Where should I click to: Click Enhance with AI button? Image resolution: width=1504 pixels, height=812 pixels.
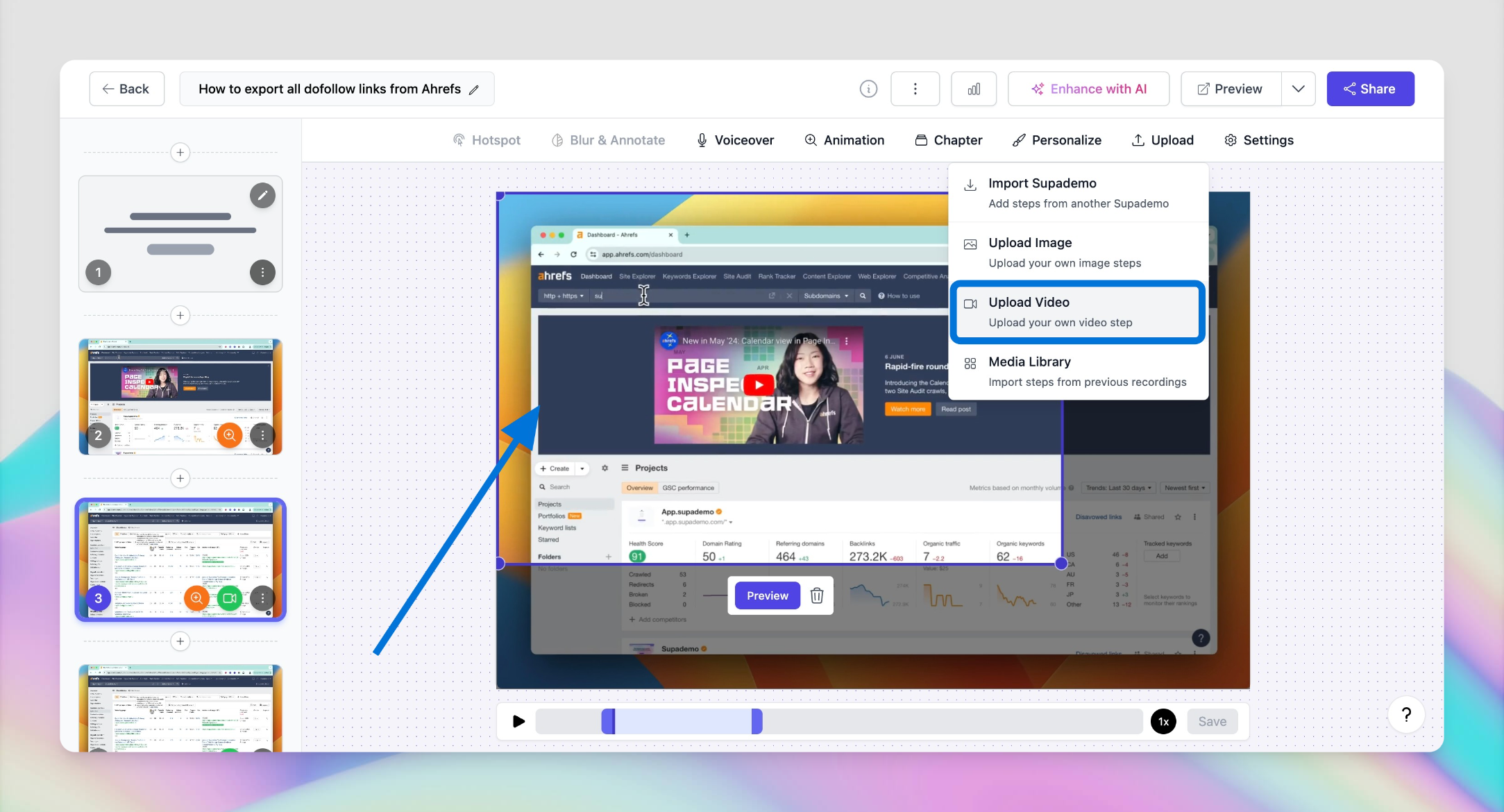(x=1088, y=89)
